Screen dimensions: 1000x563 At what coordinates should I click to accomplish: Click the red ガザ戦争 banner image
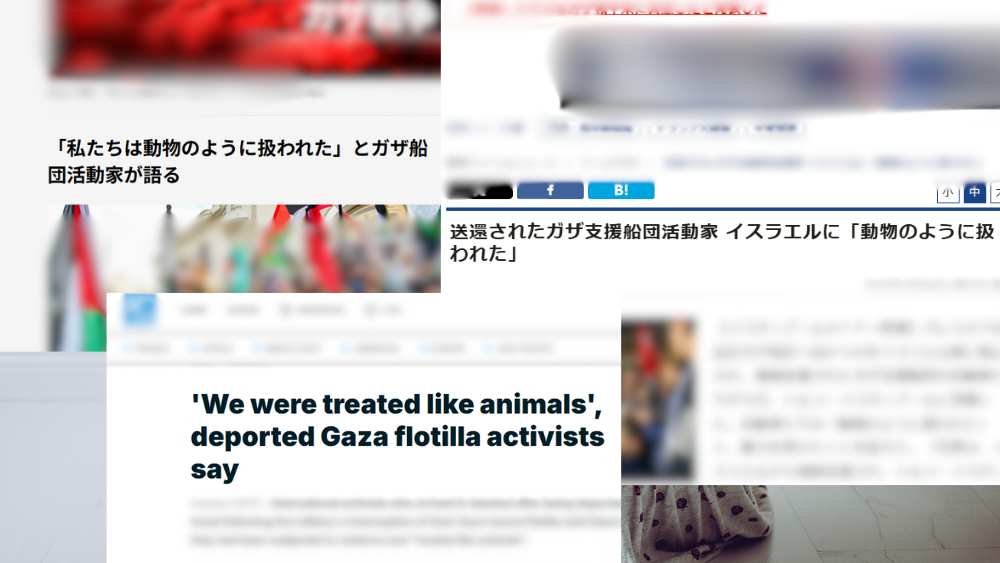[x=244, y=37]
